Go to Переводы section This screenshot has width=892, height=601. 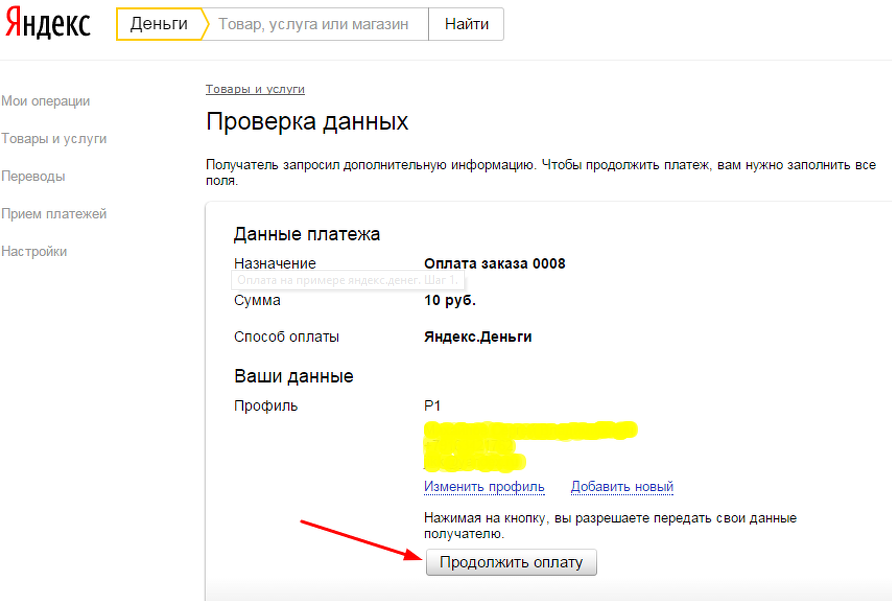click(x=33, y=176)
